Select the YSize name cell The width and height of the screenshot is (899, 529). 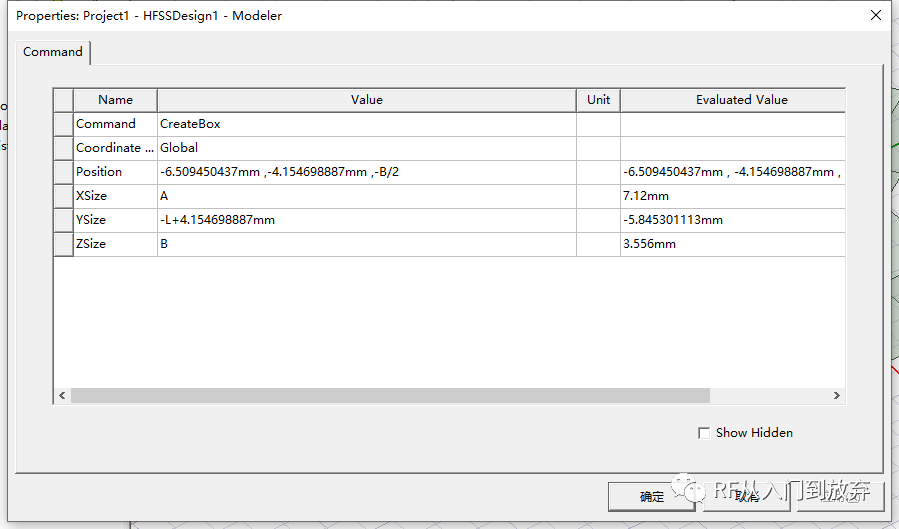point(115,221)
